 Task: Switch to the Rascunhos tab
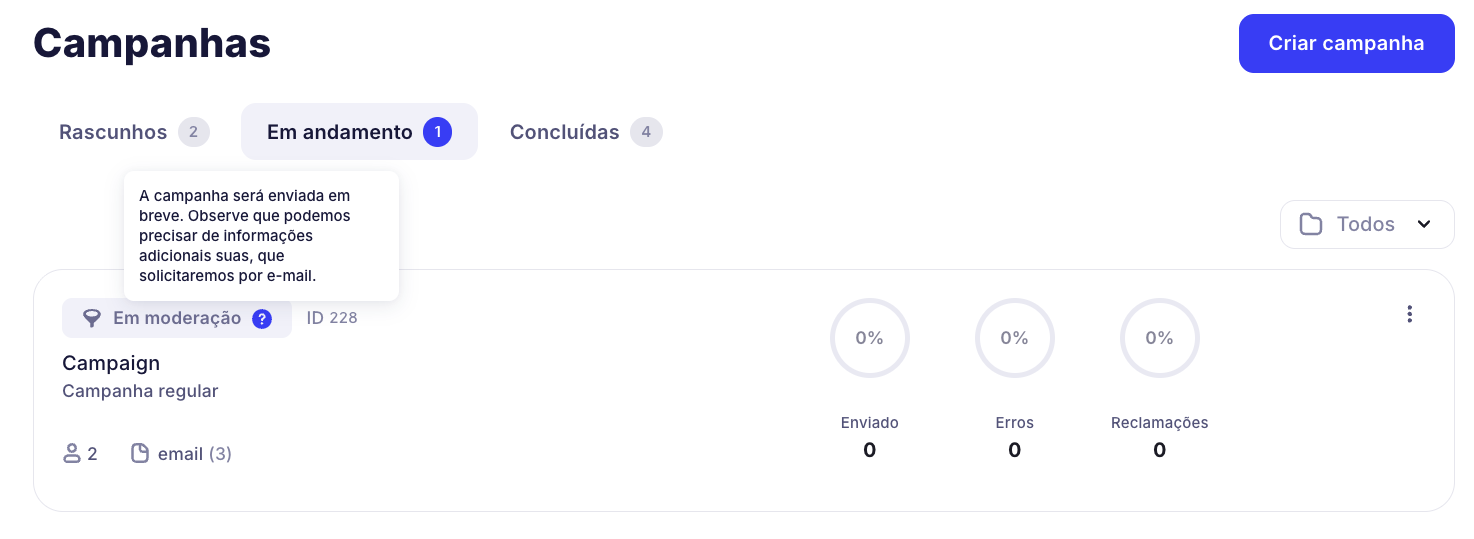click(113, 132)
